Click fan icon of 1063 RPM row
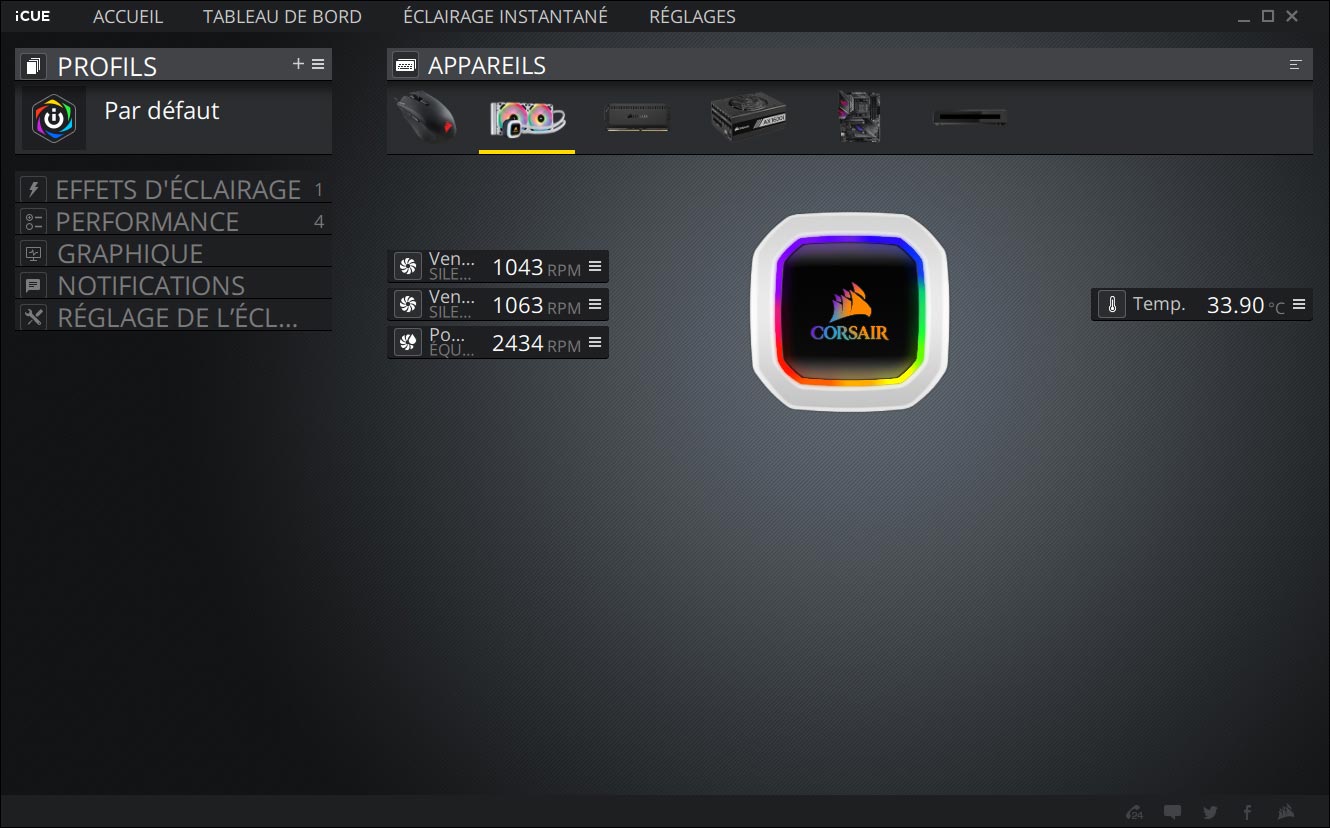Image resolution: width=1330 pixels, height=828 pixels. pyautogui.click(x=407, y=305)
